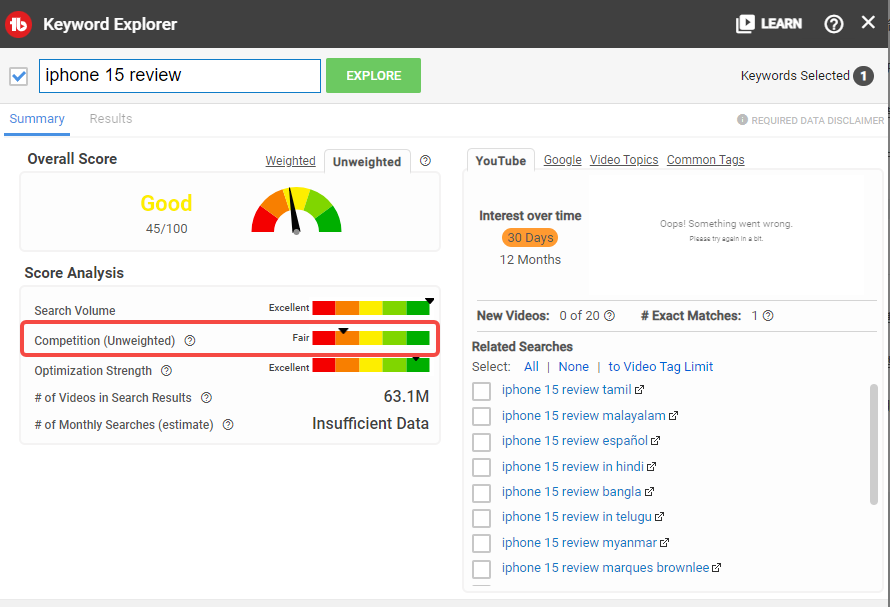Check the review marques brownlee box
The image size is (890, 607).
click(481, 569)
